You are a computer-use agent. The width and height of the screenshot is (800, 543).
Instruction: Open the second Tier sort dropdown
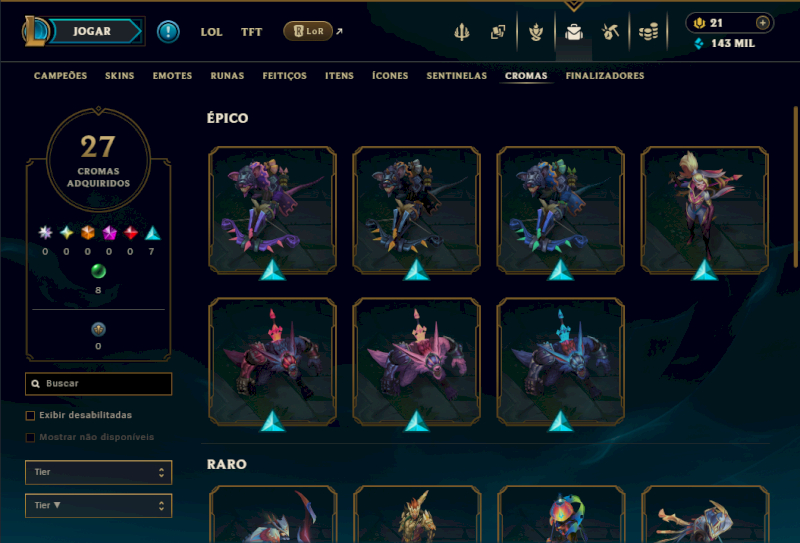(98, 505)
